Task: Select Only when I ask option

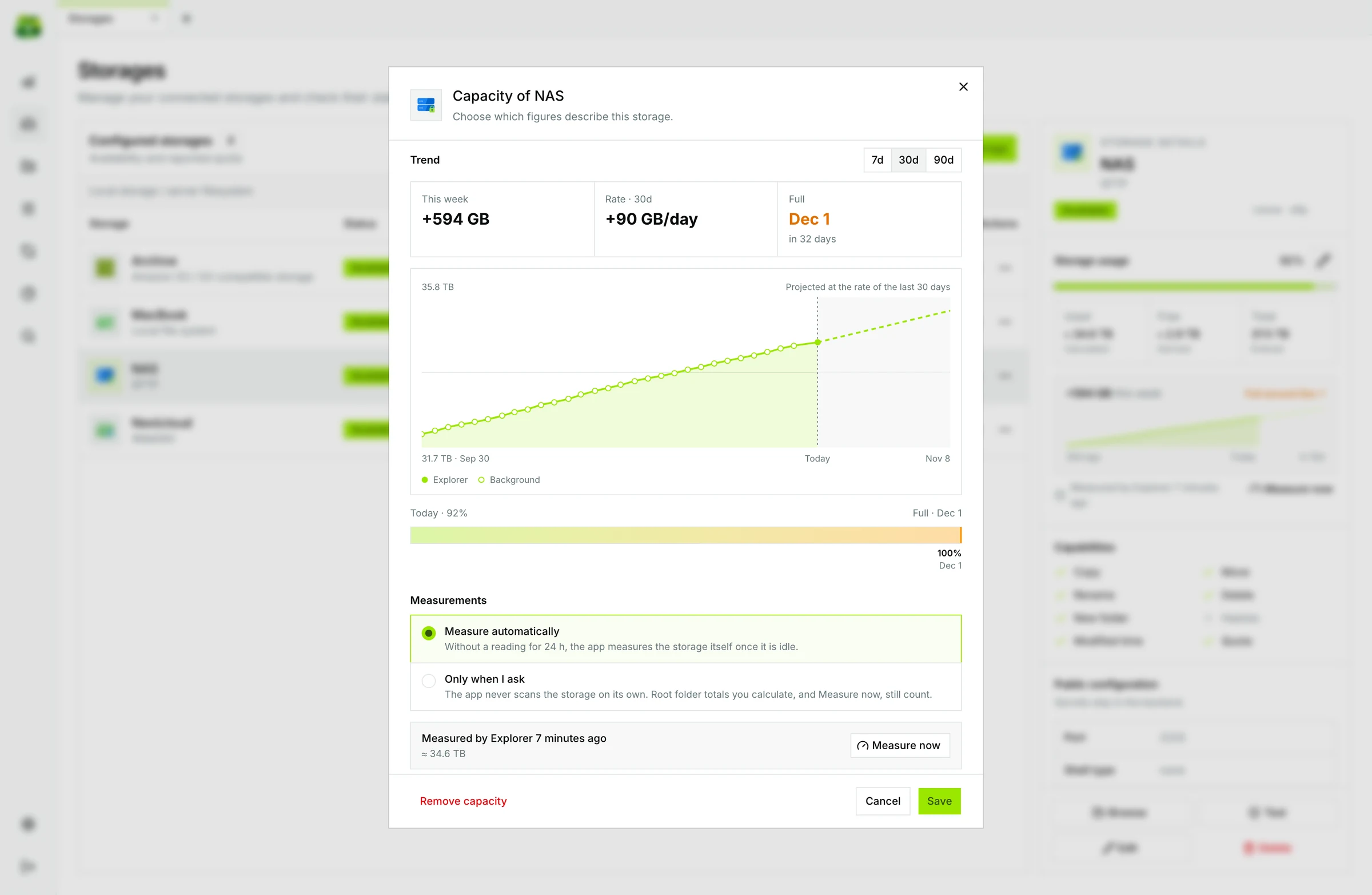Action: [x=685, y=686]
